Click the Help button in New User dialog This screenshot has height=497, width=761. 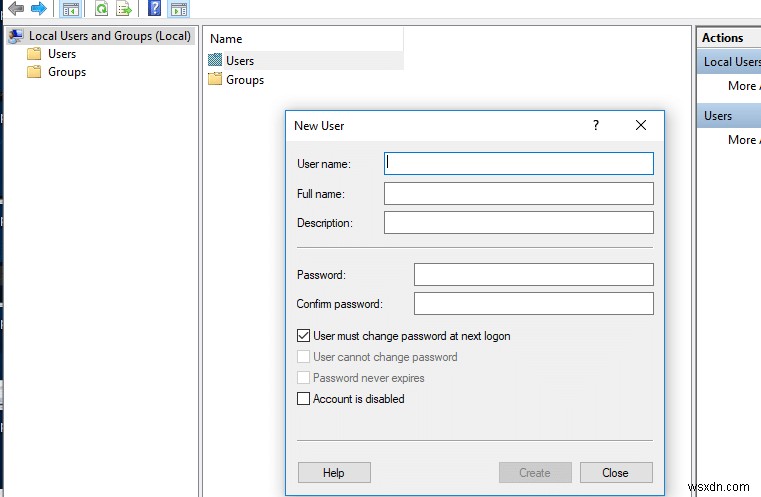point(334,473)
